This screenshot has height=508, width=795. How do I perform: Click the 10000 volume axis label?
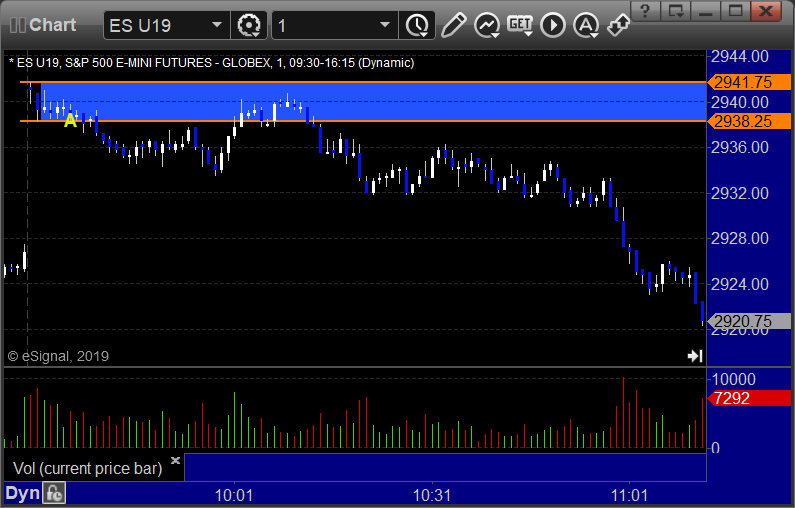tap(734, 379)
